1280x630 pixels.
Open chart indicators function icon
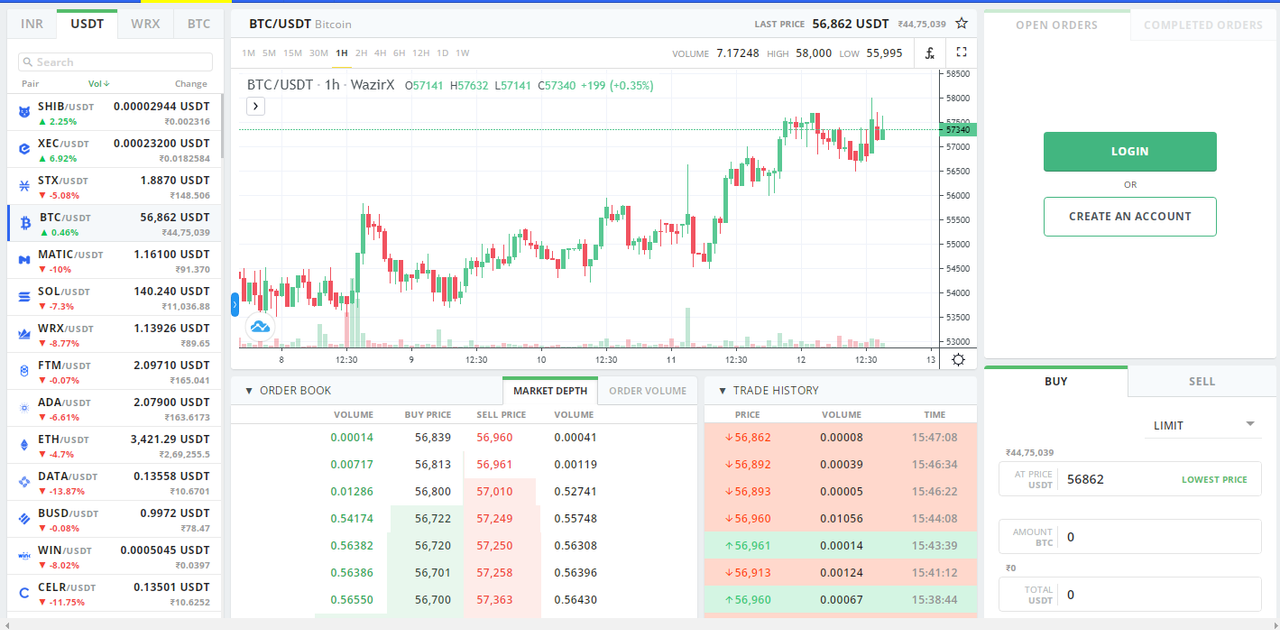coord(930,53)
